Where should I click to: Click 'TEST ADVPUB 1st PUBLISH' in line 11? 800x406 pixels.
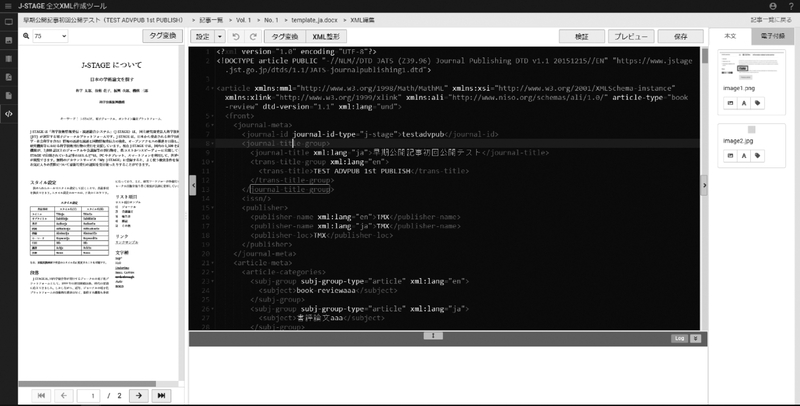(362, 171)
